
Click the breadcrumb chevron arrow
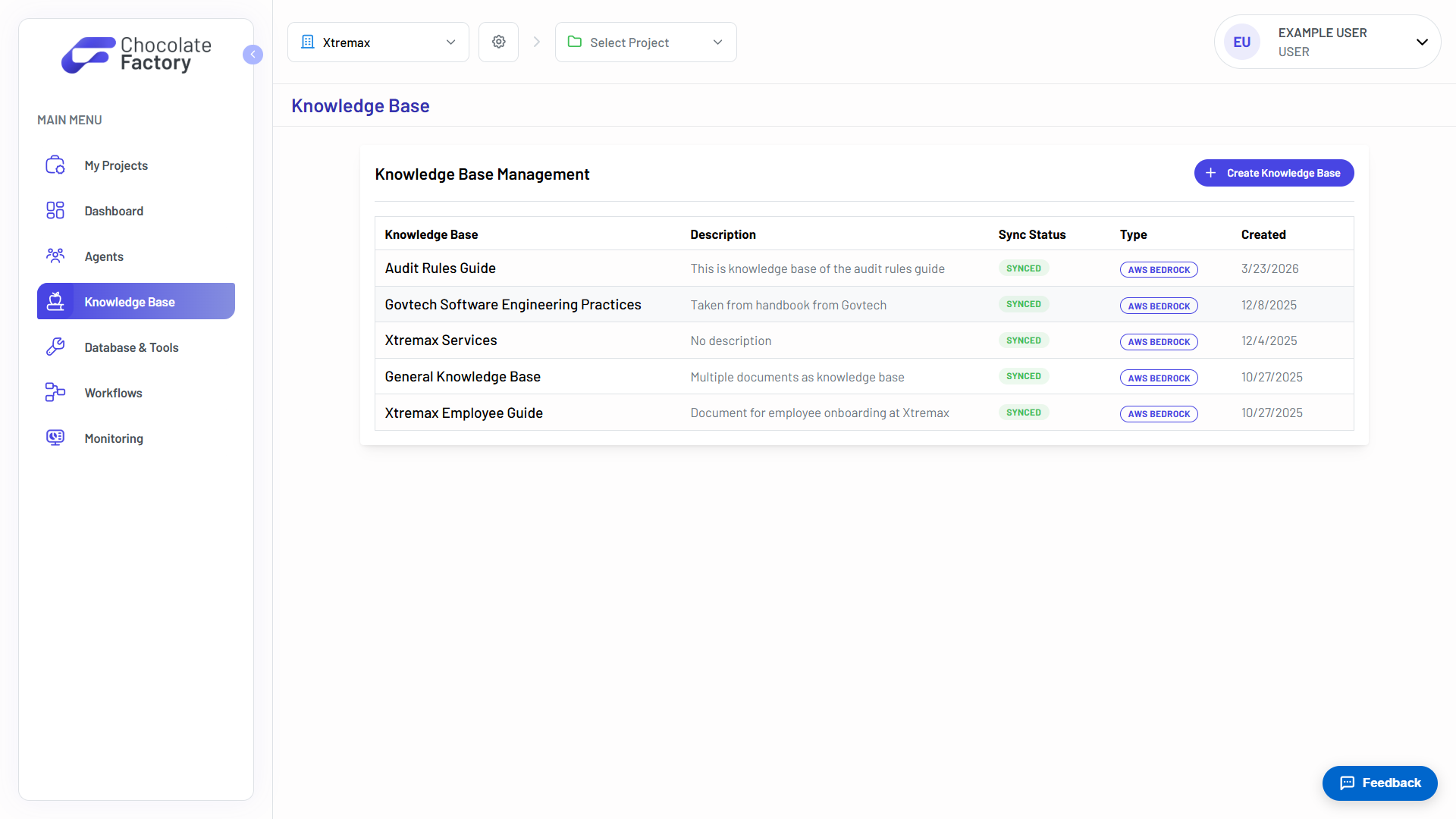tap(537, 42)
